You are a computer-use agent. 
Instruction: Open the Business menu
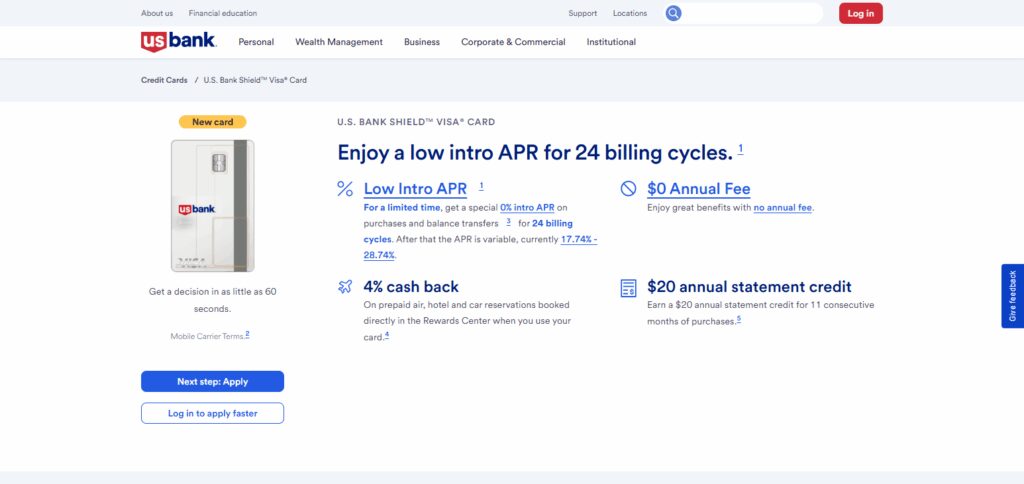pos(422,42)
